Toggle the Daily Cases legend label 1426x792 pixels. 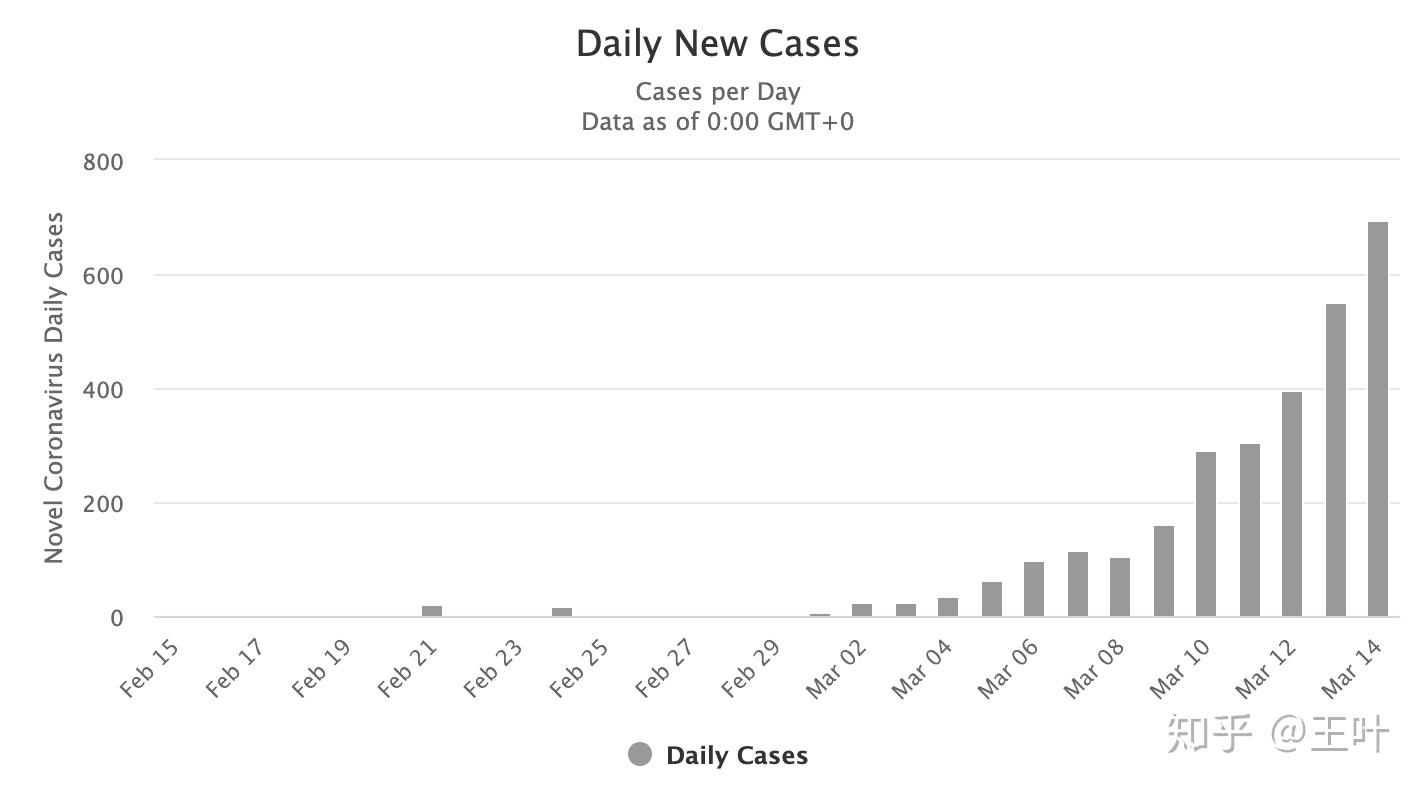point(736,756)
